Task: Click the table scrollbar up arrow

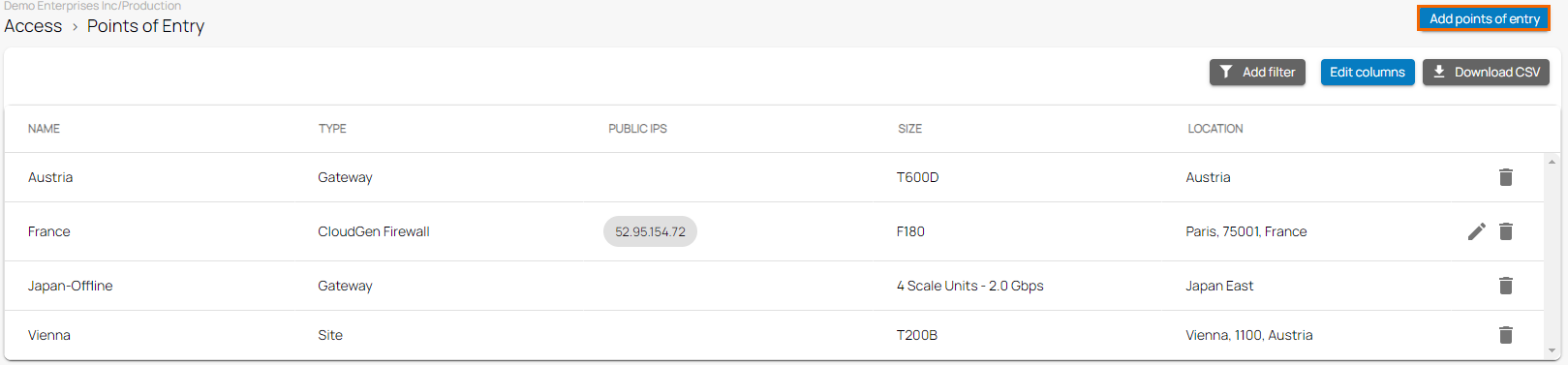Action: (1552, 162)
